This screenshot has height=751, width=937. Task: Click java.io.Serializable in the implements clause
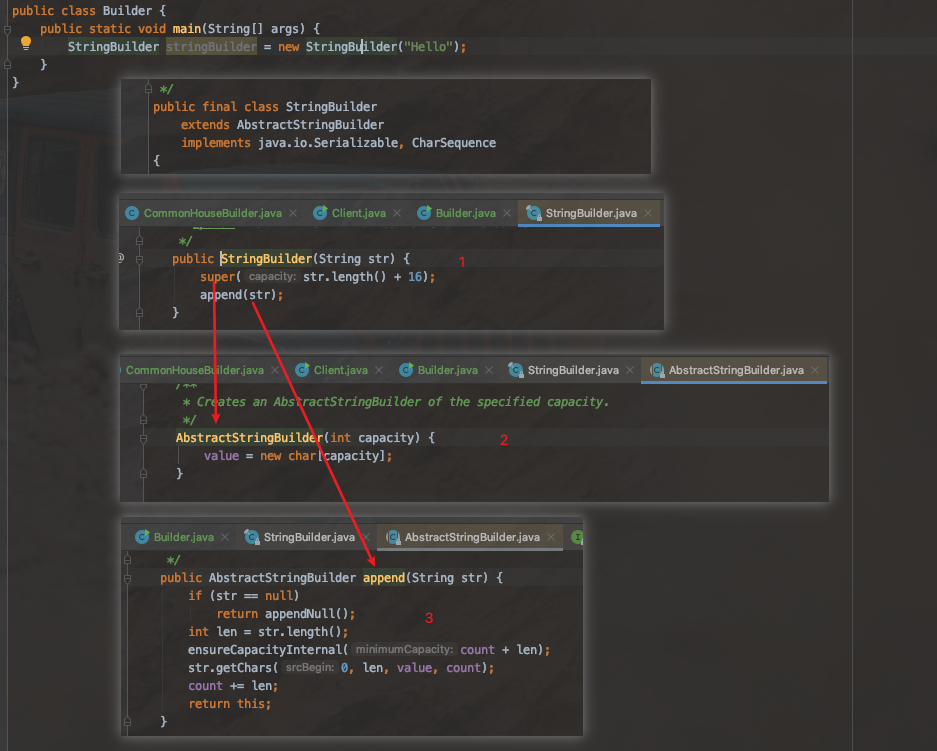328,143
